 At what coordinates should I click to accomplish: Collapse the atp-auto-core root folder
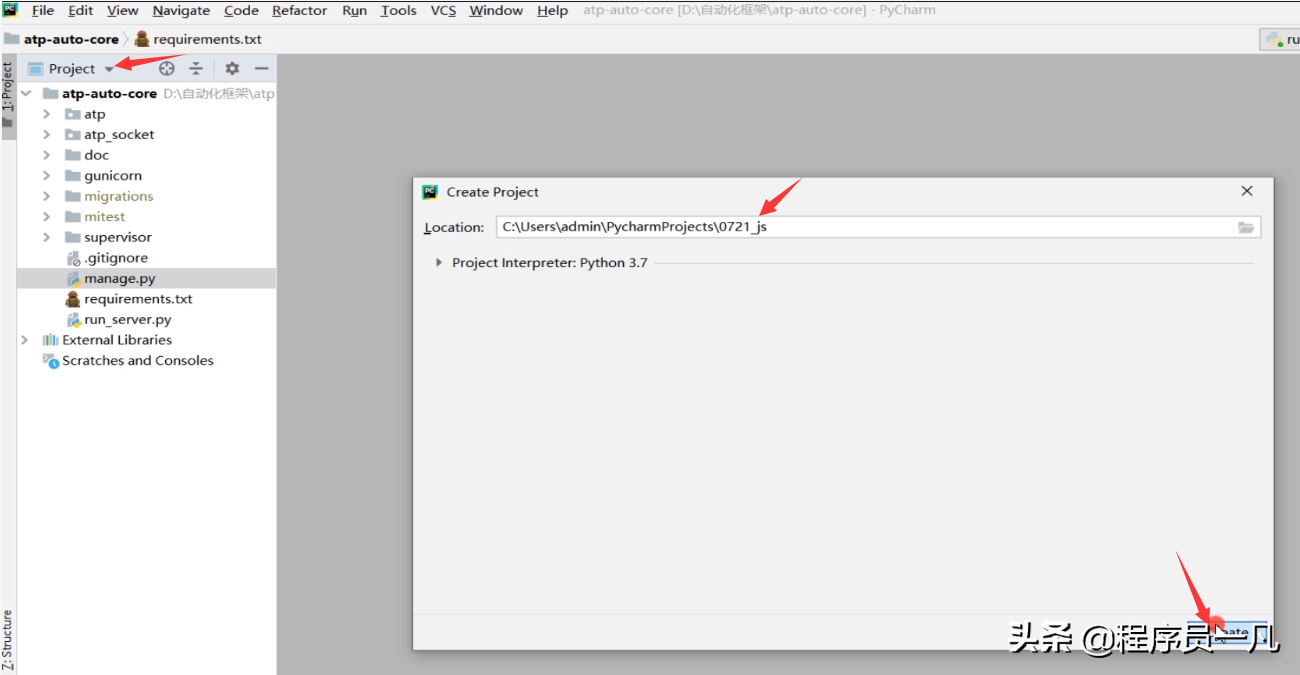25,93
